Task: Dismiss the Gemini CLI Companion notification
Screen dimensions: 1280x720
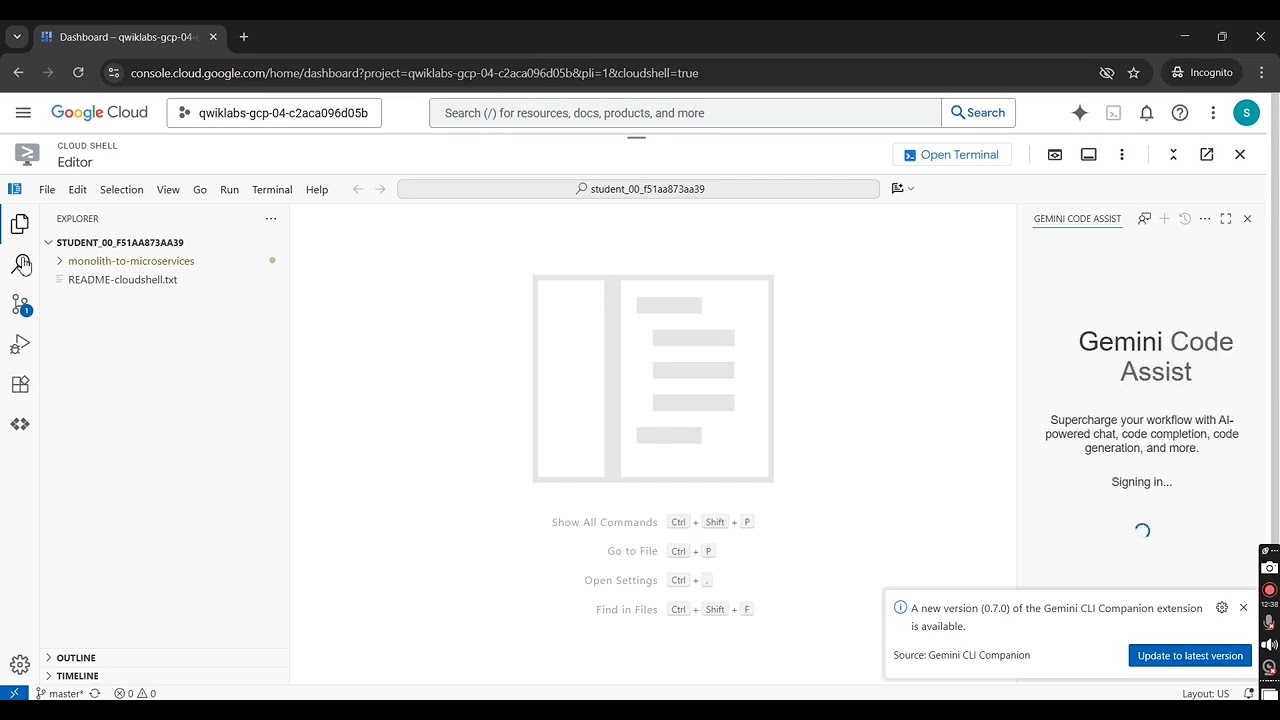Action: click(1244, 608)
